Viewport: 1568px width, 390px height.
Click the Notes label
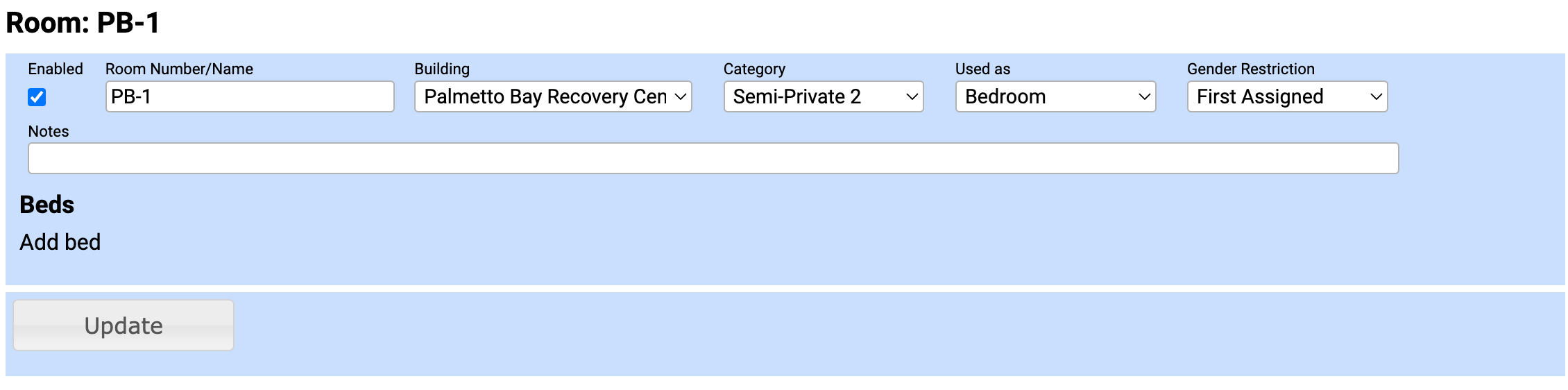49,131
